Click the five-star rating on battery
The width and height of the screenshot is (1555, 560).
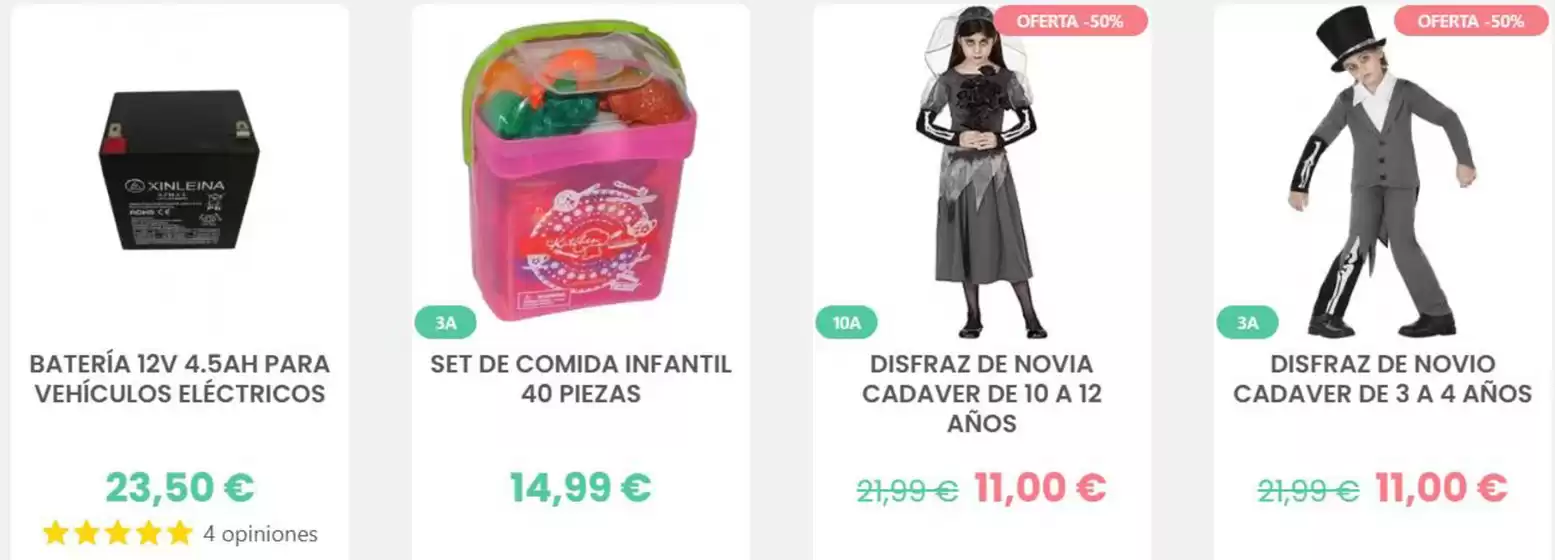click(x=117, y=533)
